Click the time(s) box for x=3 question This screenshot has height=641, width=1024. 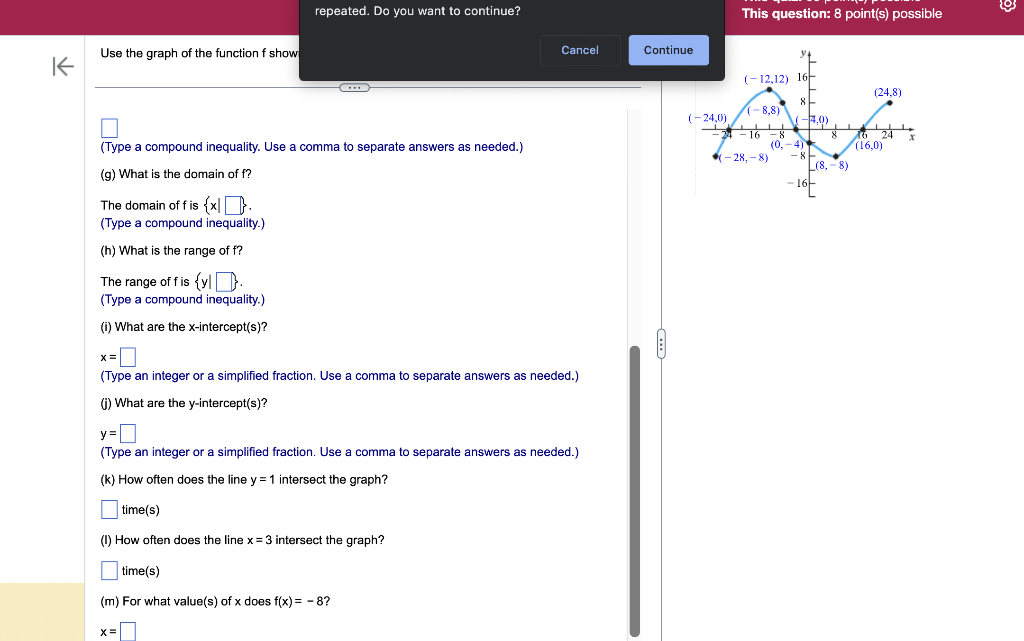coord(108,570)
